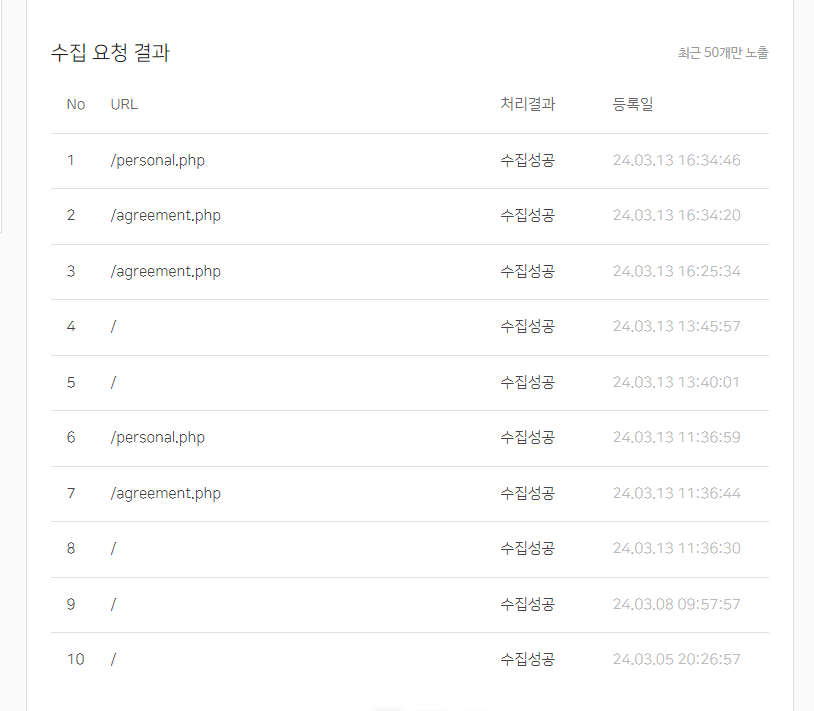814x711 pixels.
Task: Click the 등록일 column header
Action: 632,104
